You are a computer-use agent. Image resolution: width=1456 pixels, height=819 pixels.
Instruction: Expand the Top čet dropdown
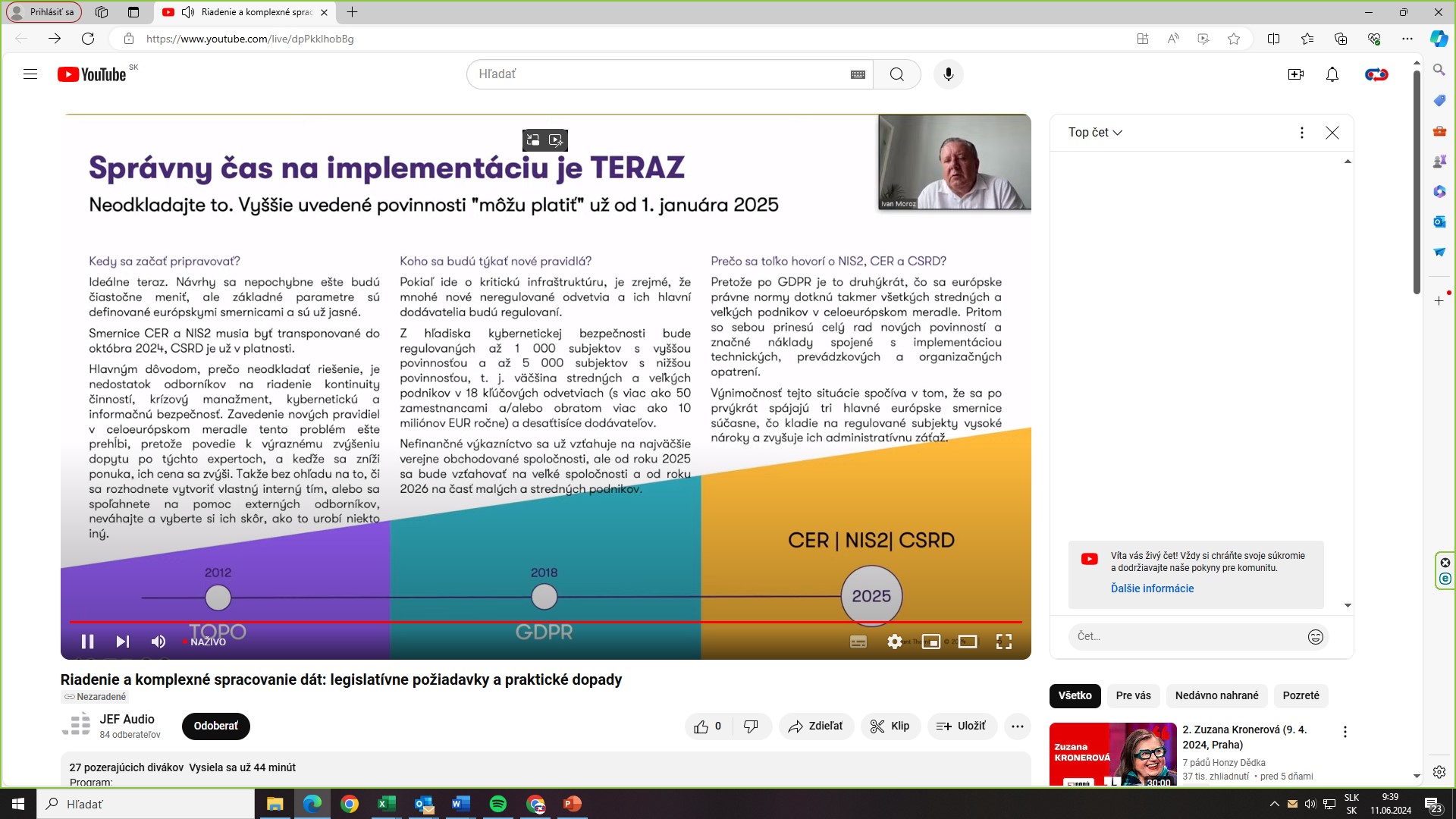[1095, 133]
